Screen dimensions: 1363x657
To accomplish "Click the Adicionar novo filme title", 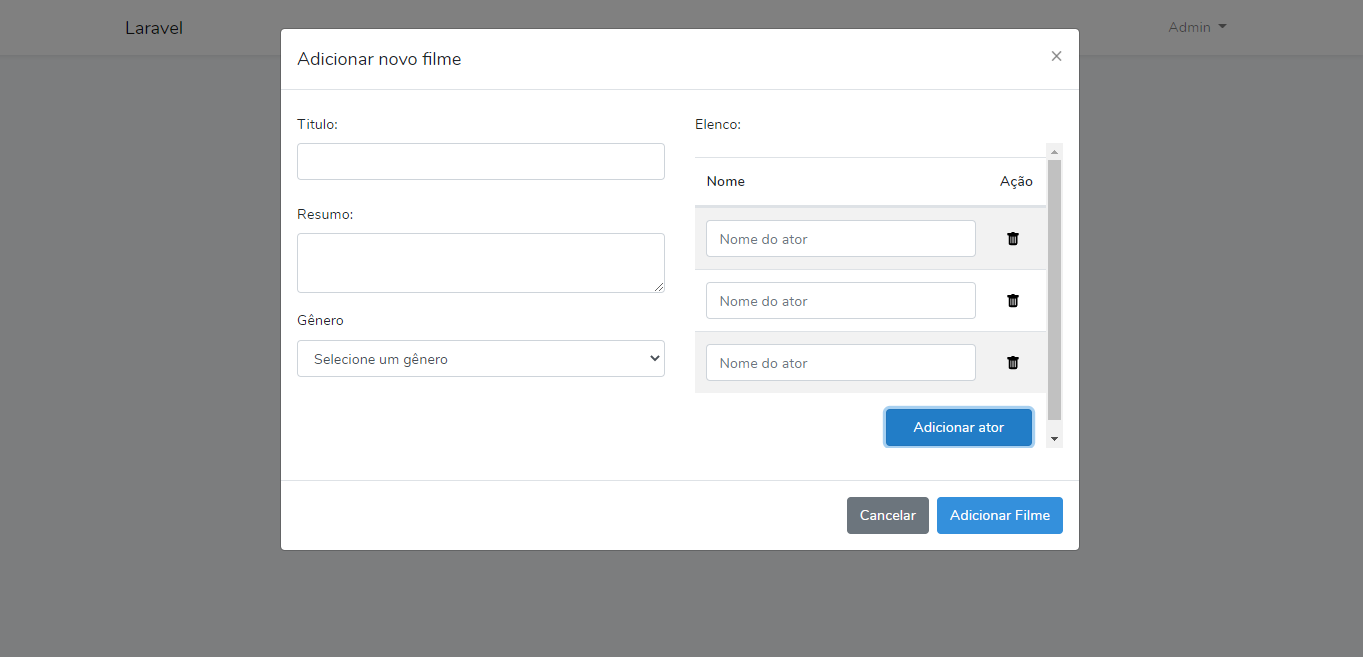I will (379, 59).
